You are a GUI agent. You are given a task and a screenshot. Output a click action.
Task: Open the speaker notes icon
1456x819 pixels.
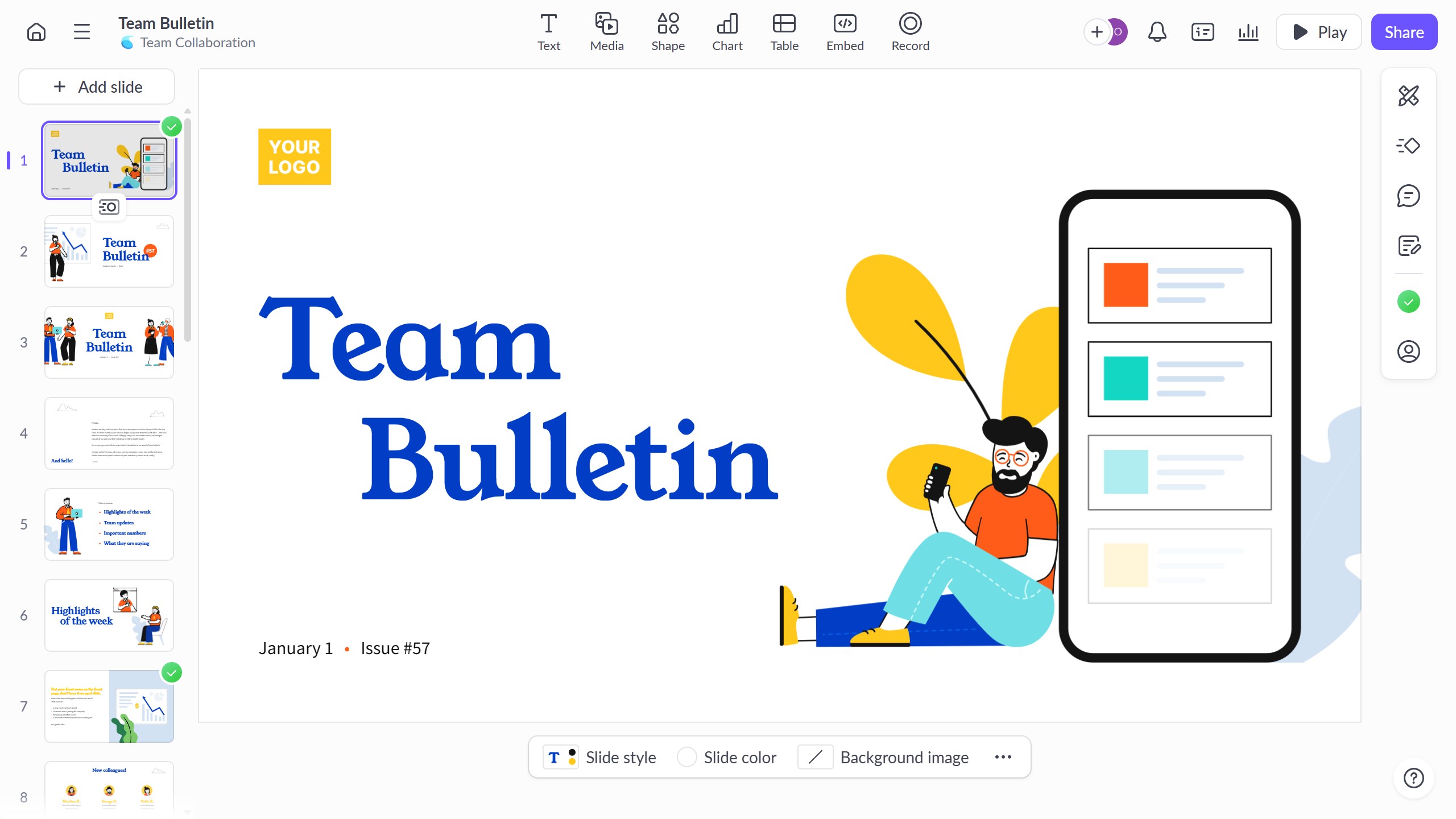[1408, 246]
